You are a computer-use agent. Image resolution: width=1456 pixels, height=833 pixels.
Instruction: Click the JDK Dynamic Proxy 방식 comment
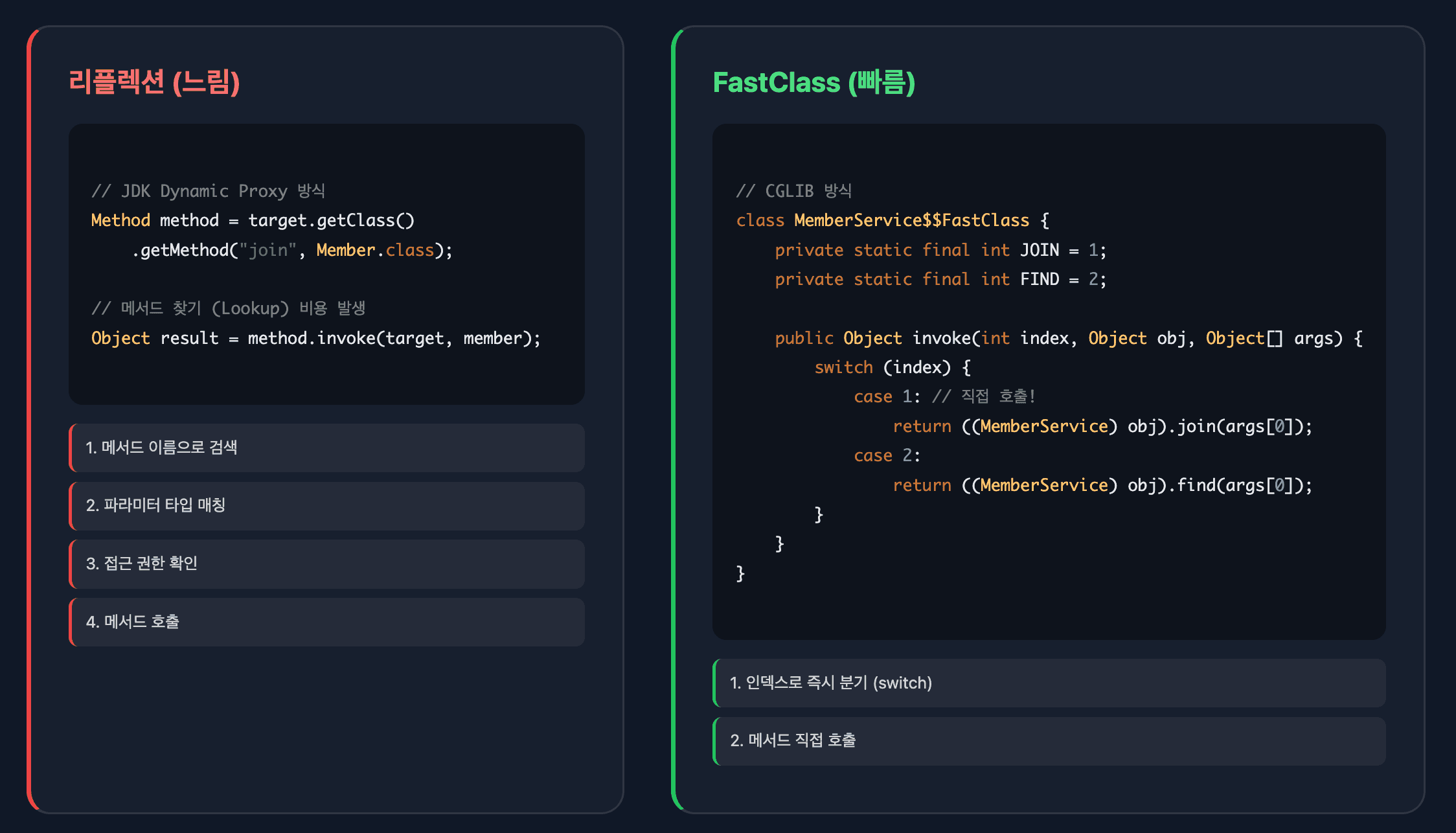click(x=208, y=191)
